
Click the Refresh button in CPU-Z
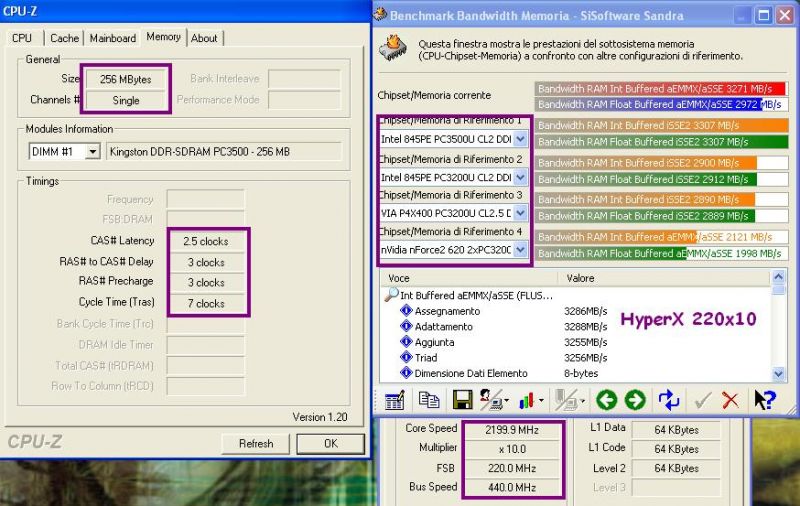(x=256, y=444)
